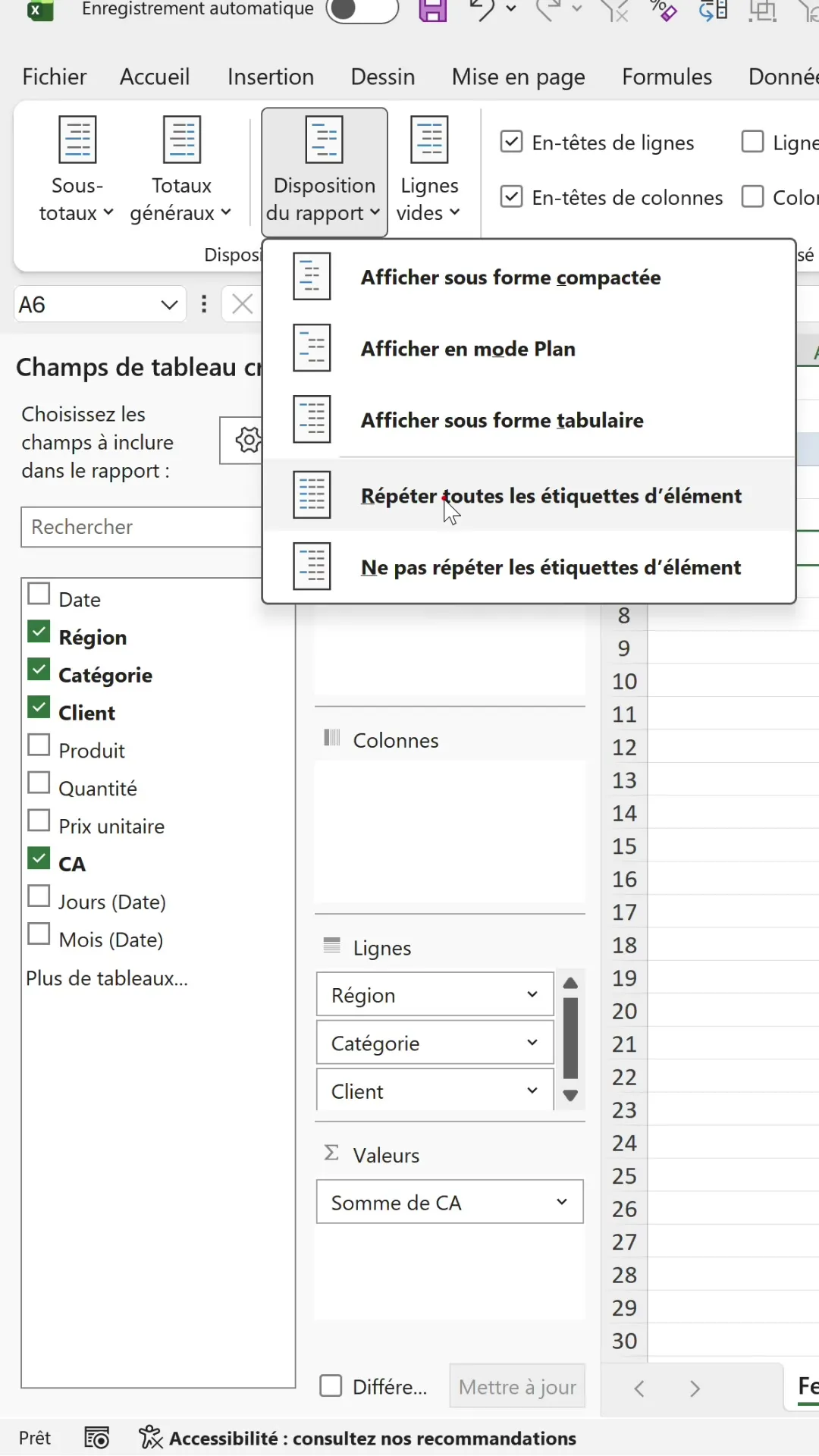
Task: Check the Quantité field checkbox
Action: pyautogui.click(x=39, y=783)
